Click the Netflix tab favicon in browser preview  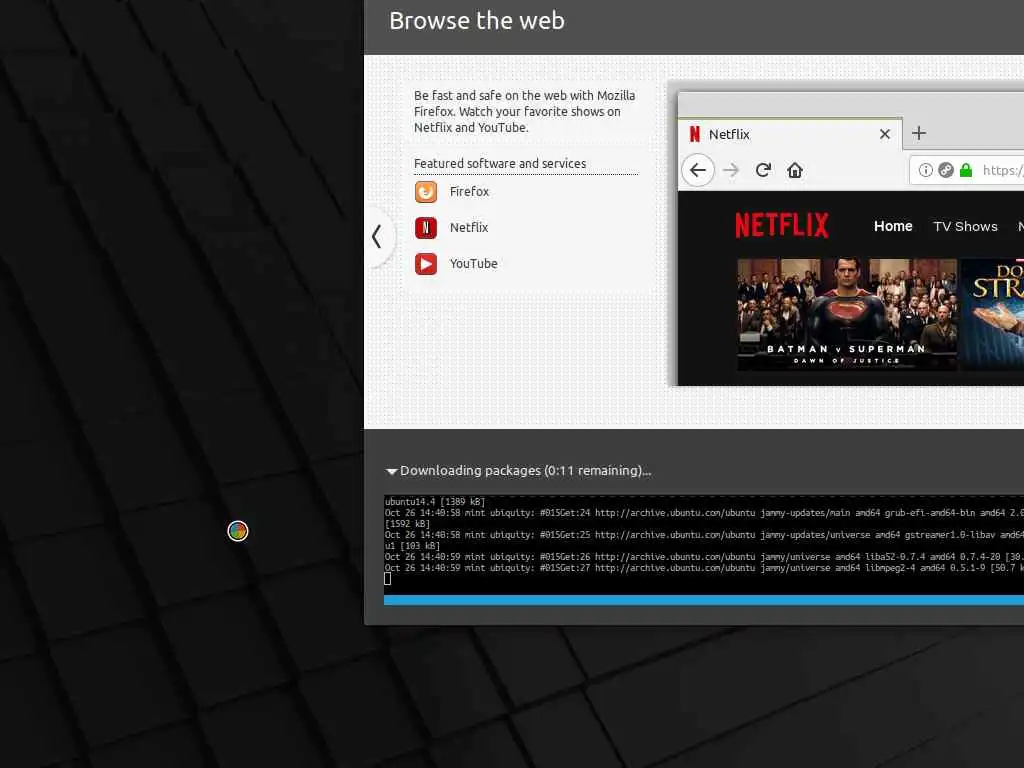point(695,134)
